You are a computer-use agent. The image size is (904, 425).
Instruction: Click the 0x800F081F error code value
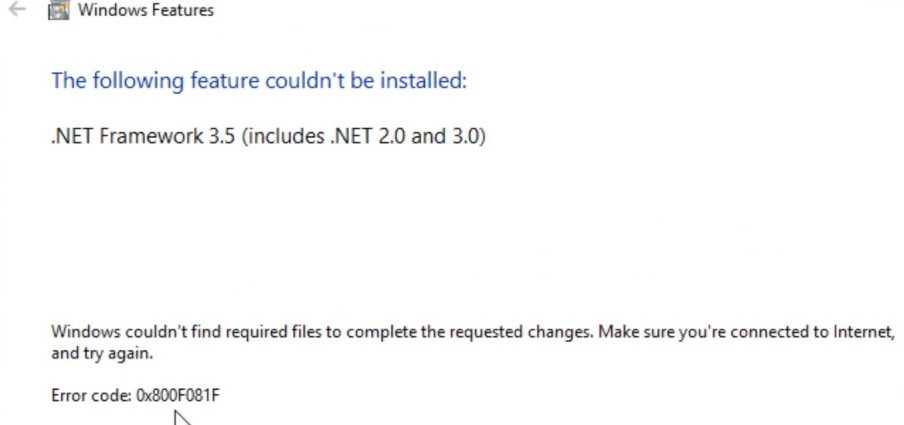point(178,395)
